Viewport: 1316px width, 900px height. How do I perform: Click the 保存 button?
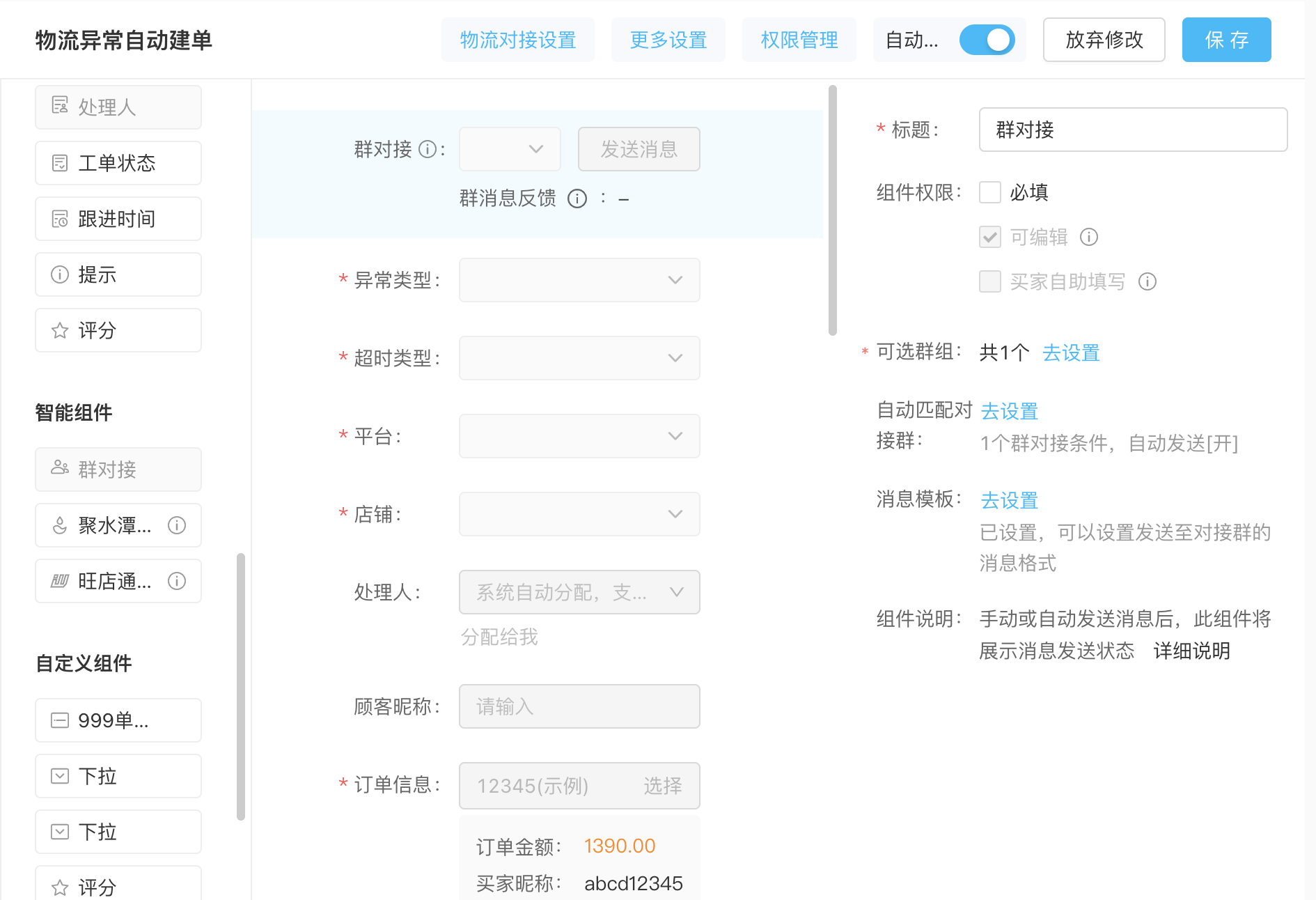(x=1227, y=40)
